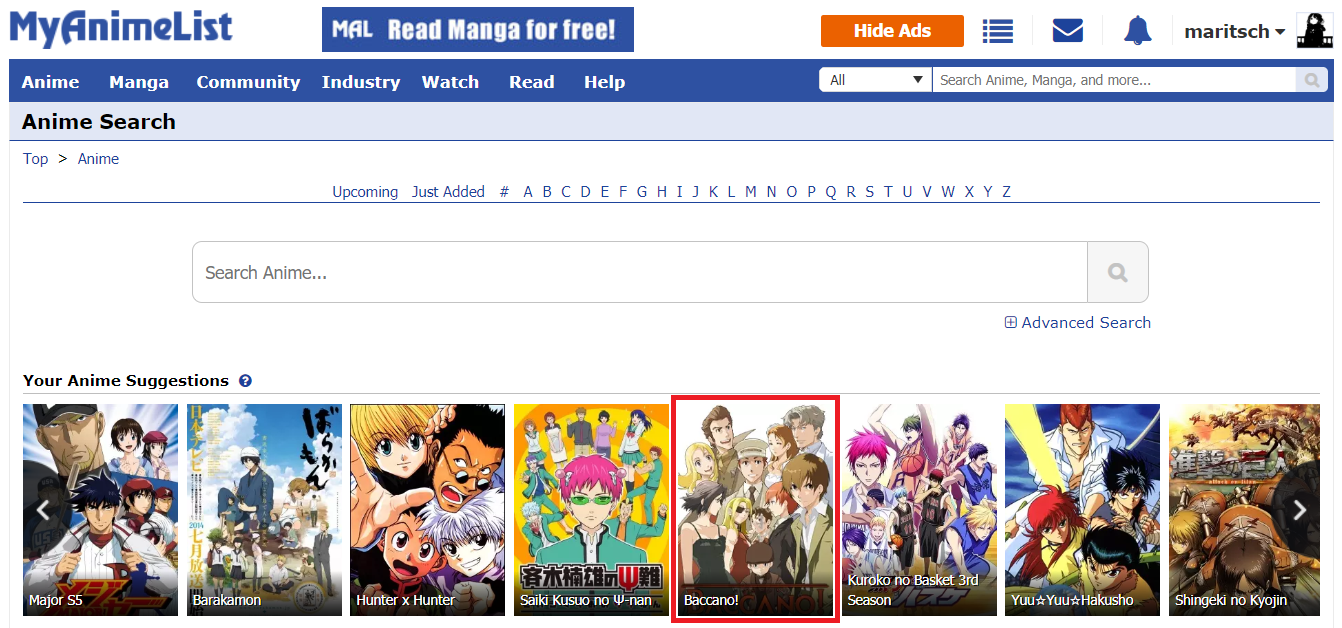Viewport: 1342px width, 628px height.
Task: Click the top bar search magnifier button
Action: pos(1312,80)
